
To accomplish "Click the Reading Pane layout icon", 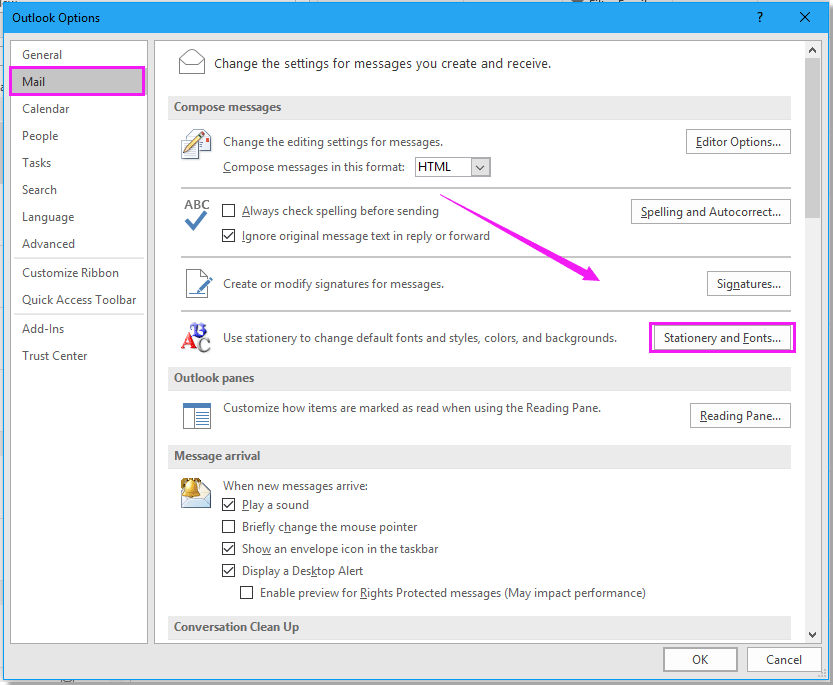I will click(x=196, y=415).
